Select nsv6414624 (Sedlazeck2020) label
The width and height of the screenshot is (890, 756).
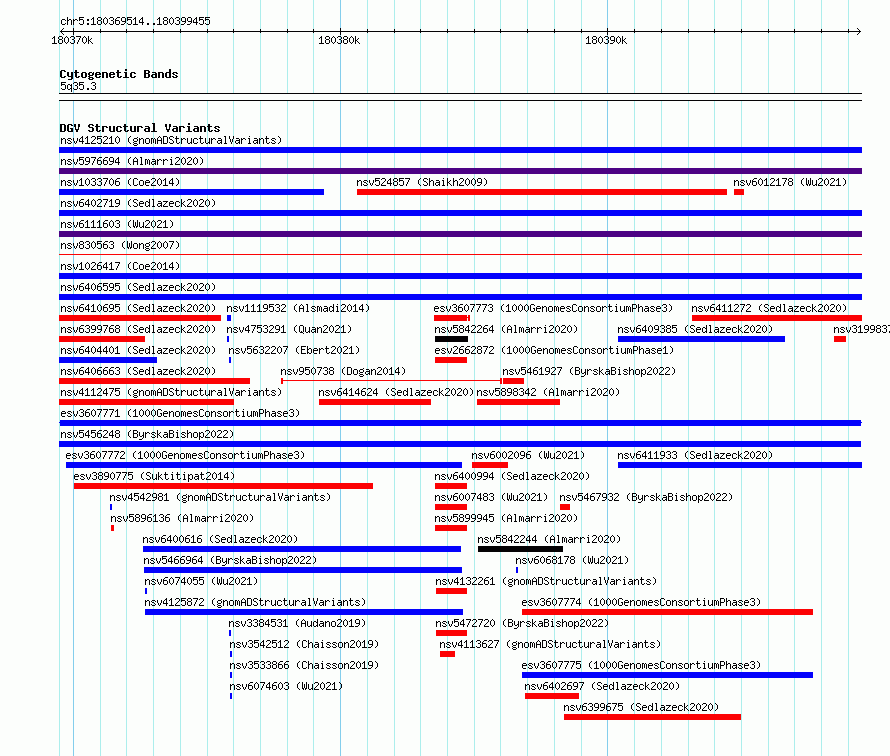coord(396,392)
